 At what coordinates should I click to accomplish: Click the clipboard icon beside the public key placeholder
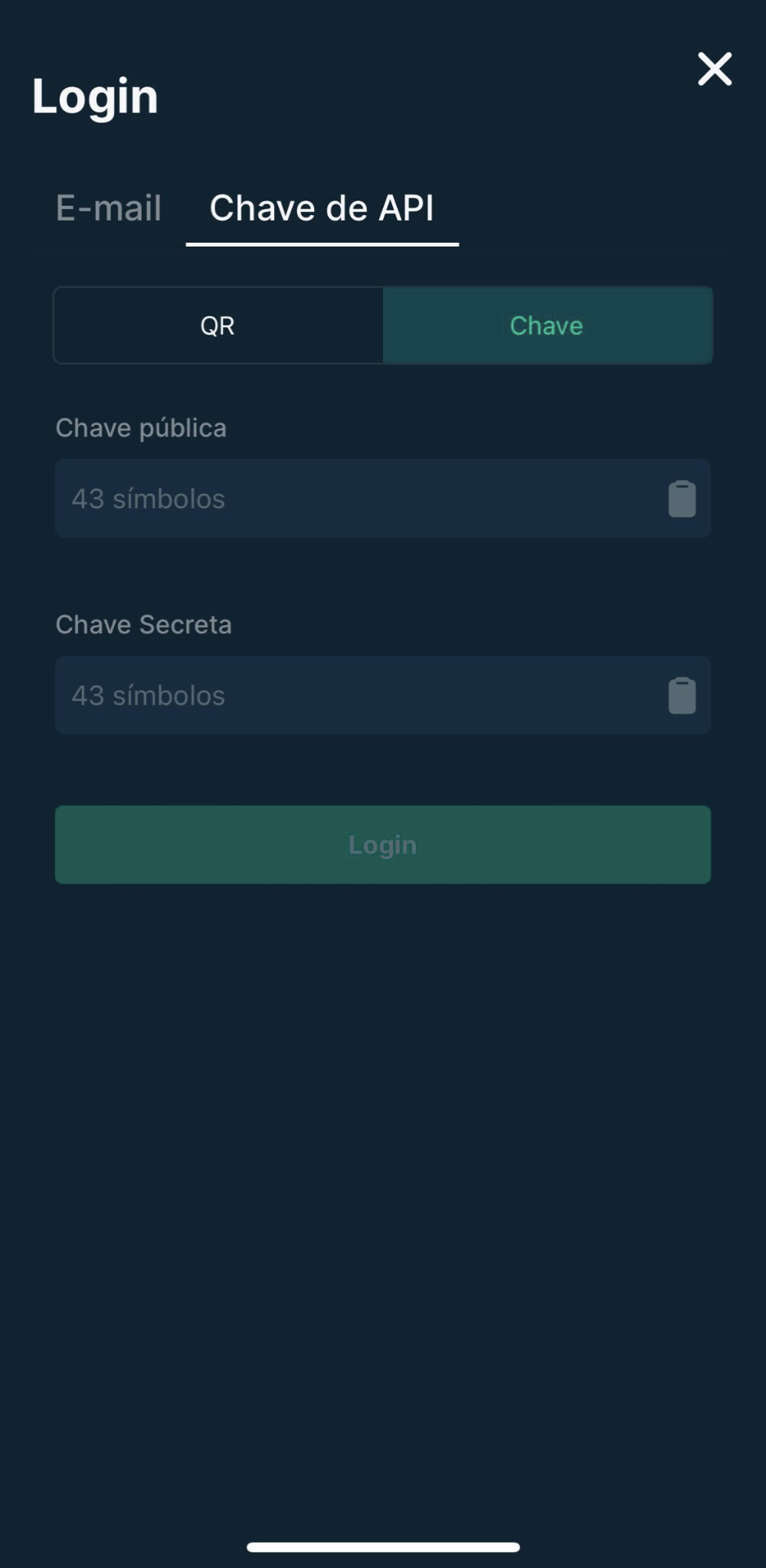(682, 499)
